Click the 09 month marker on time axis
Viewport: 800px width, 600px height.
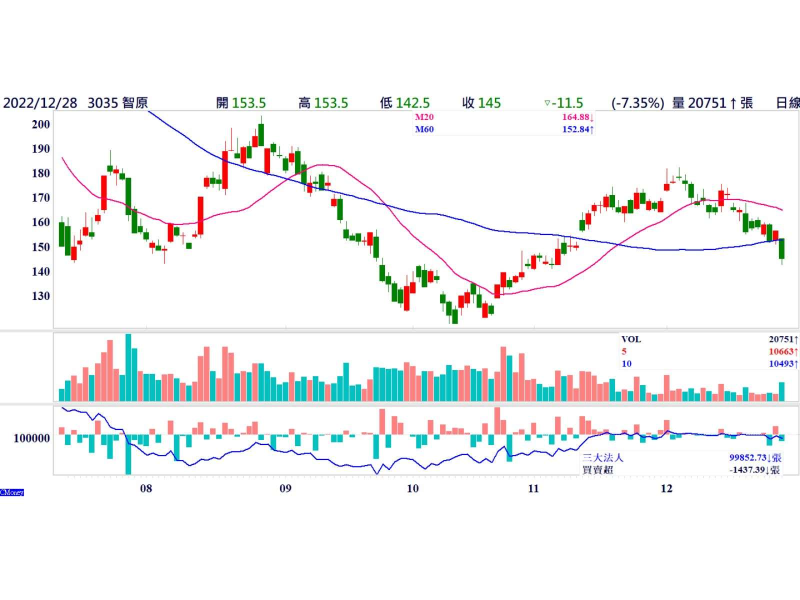pyautogui.click(x=285, y=489)
